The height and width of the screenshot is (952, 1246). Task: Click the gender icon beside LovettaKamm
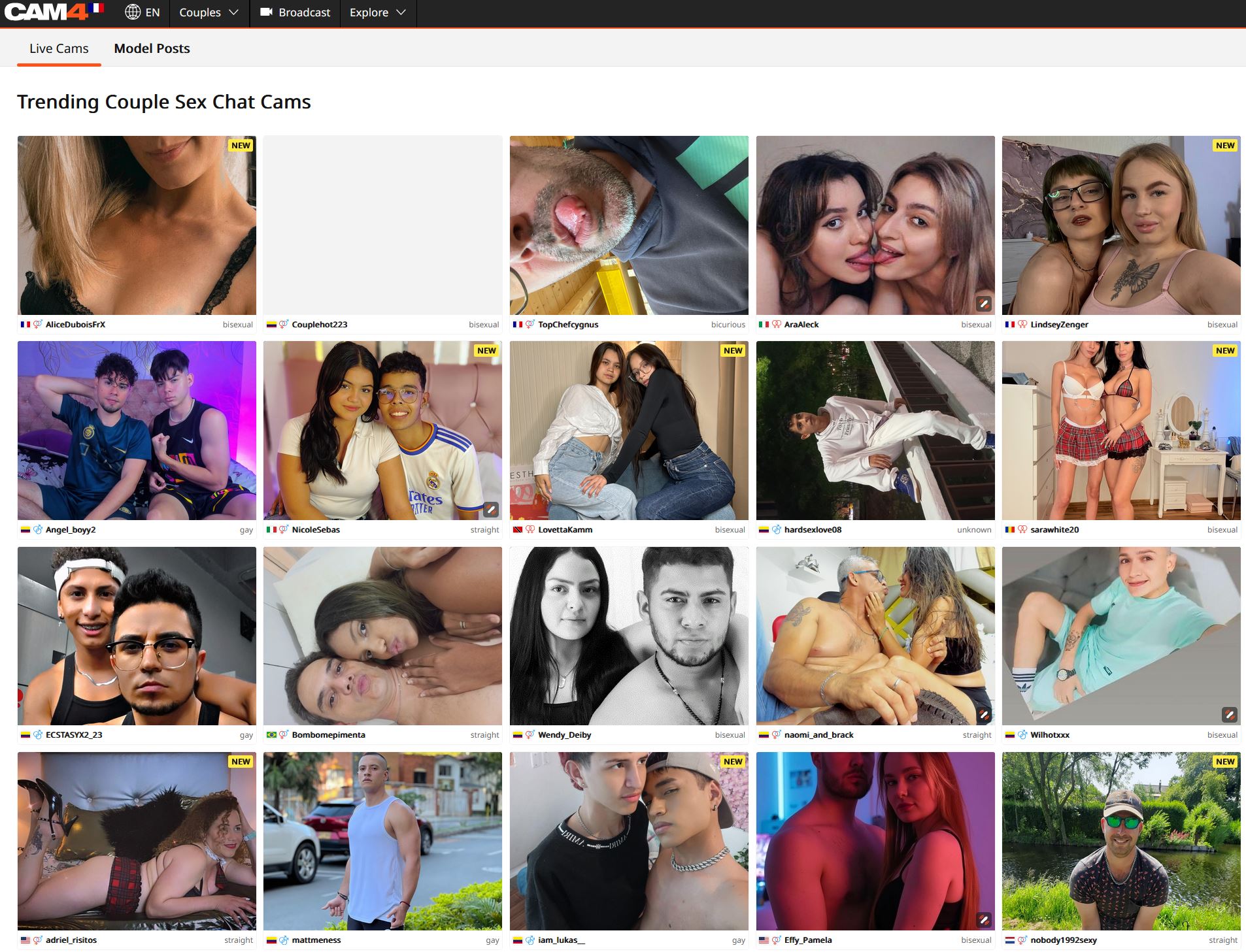(530, 529)
